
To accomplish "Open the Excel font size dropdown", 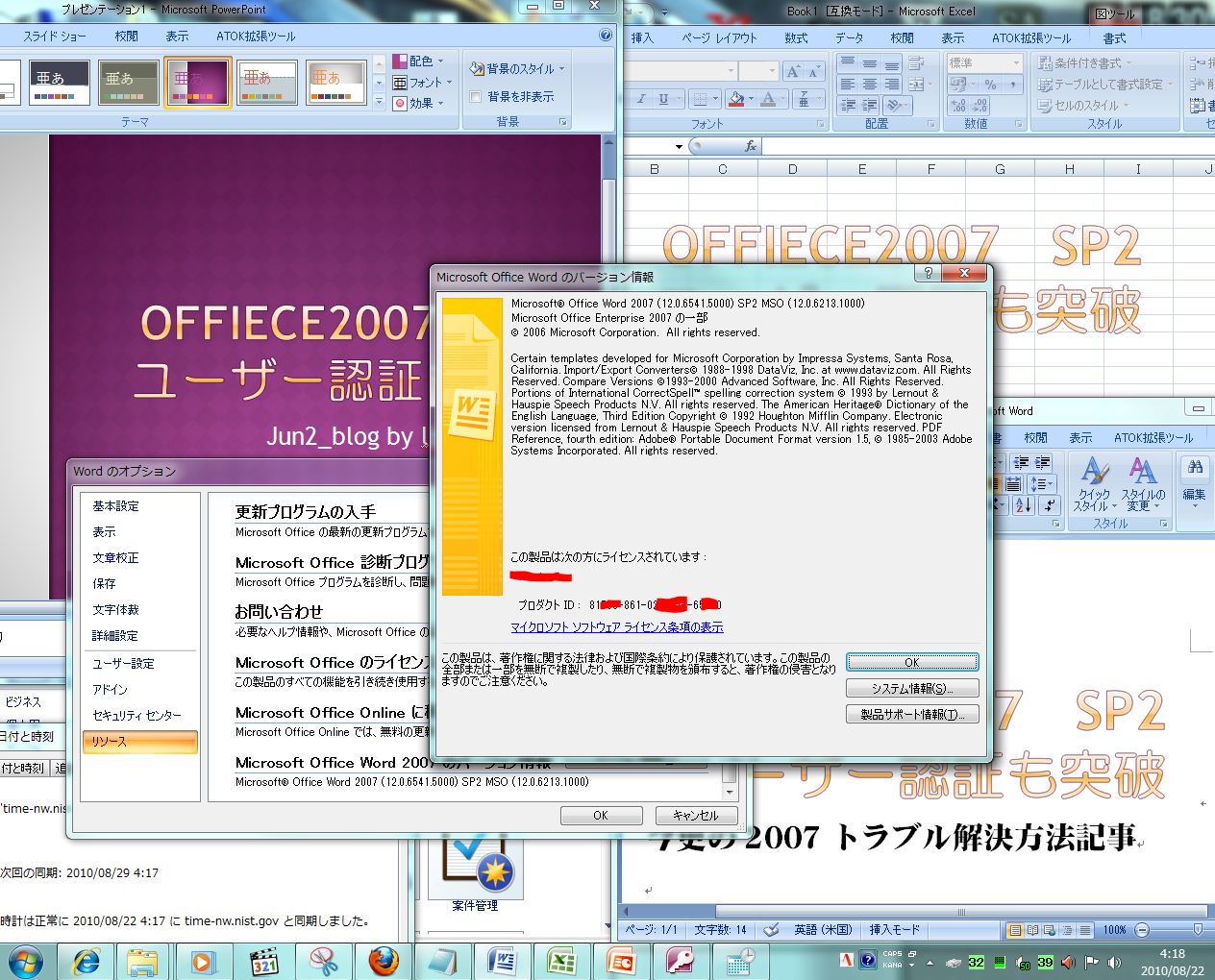I will (x=771, y=71).
